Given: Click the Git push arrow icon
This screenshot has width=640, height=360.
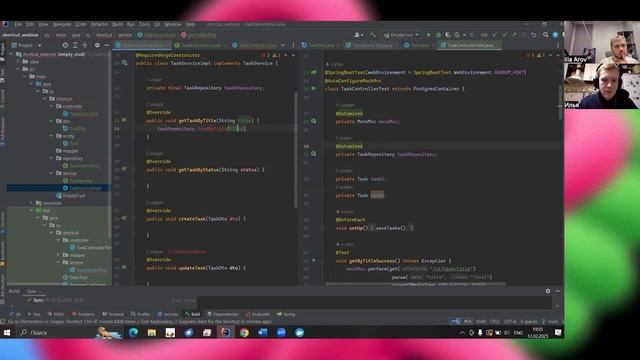Looking at the screenshot, I should [514, 35].
